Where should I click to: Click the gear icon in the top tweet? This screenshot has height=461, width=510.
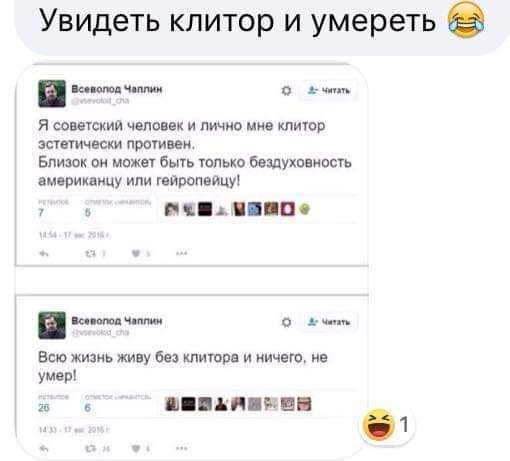[286, 90]
